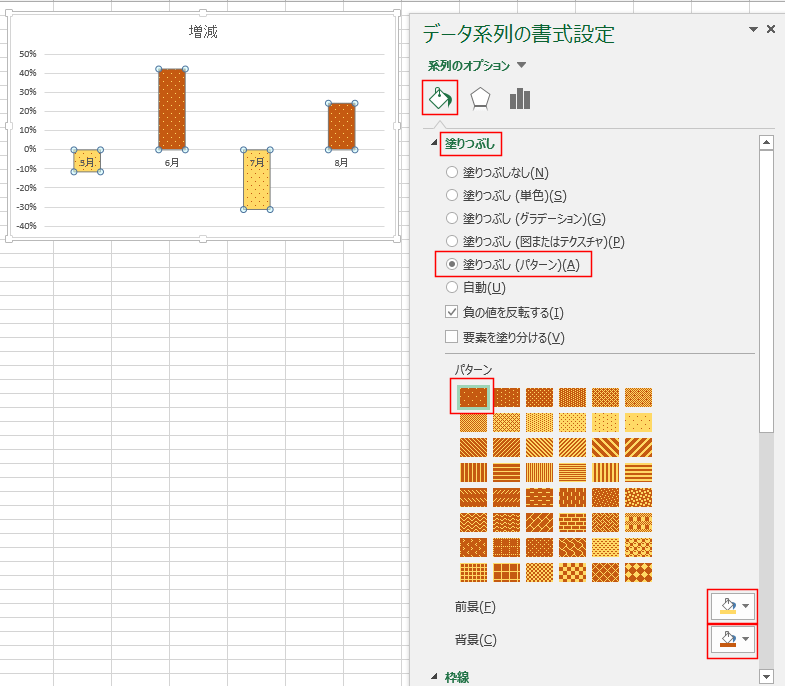Click the 6月 bar in the chart

(x=172, y=108)
